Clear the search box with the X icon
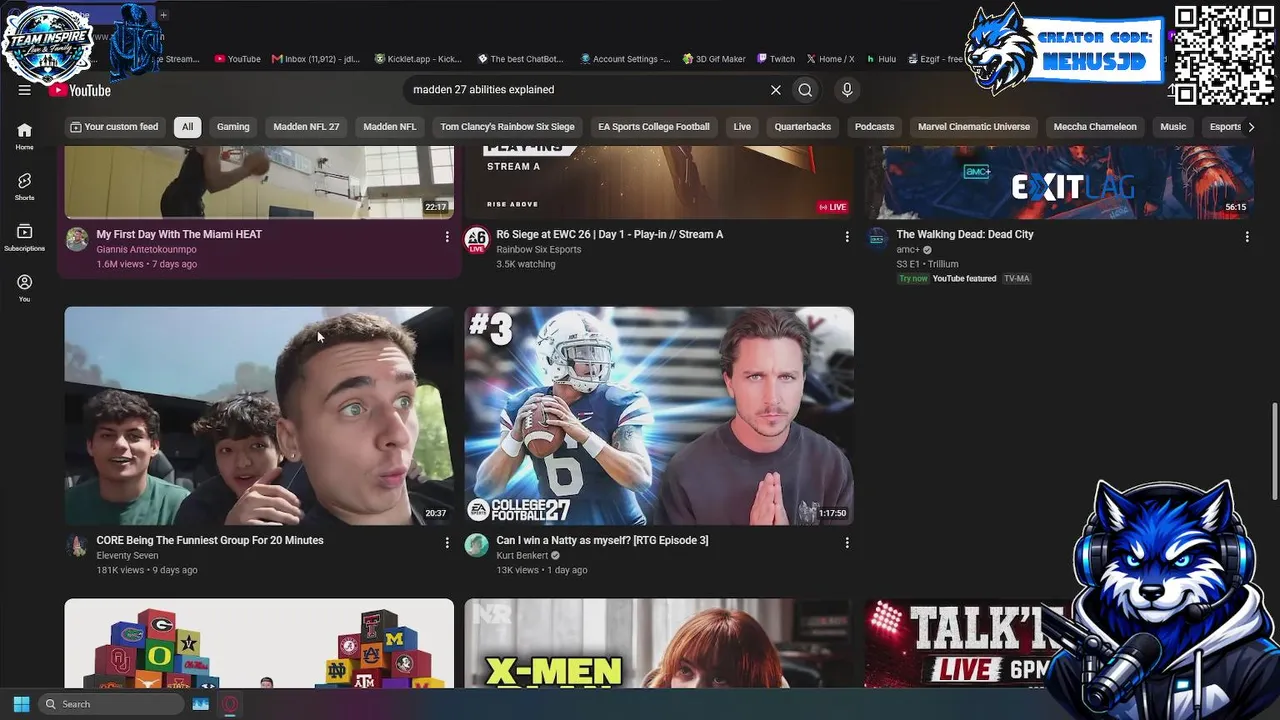 [775, 90]
